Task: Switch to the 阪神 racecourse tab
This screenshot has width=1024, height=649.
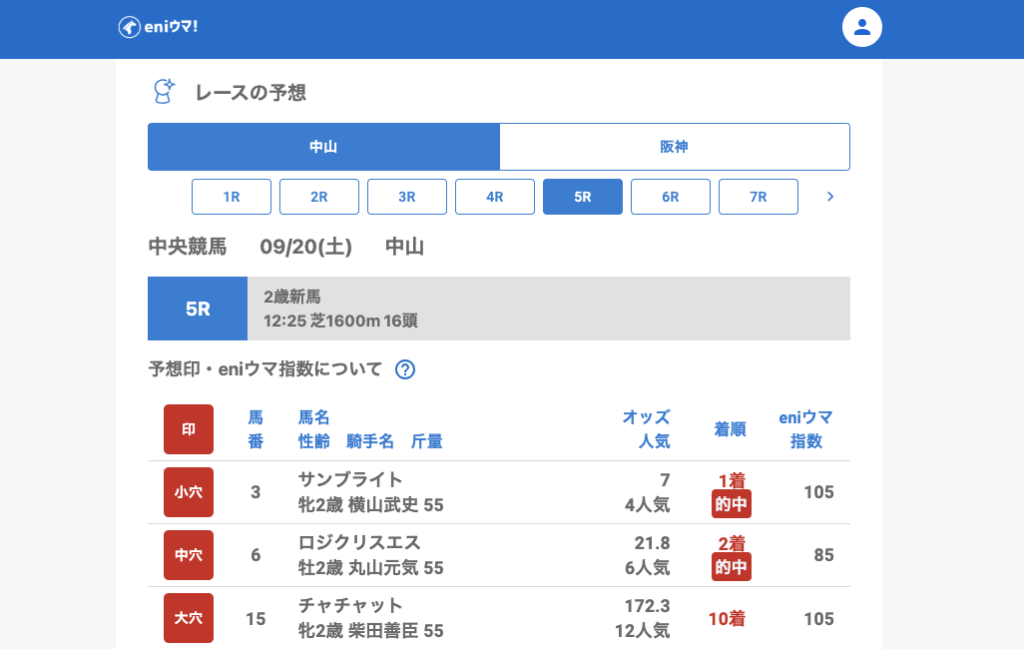Action: 674,147
